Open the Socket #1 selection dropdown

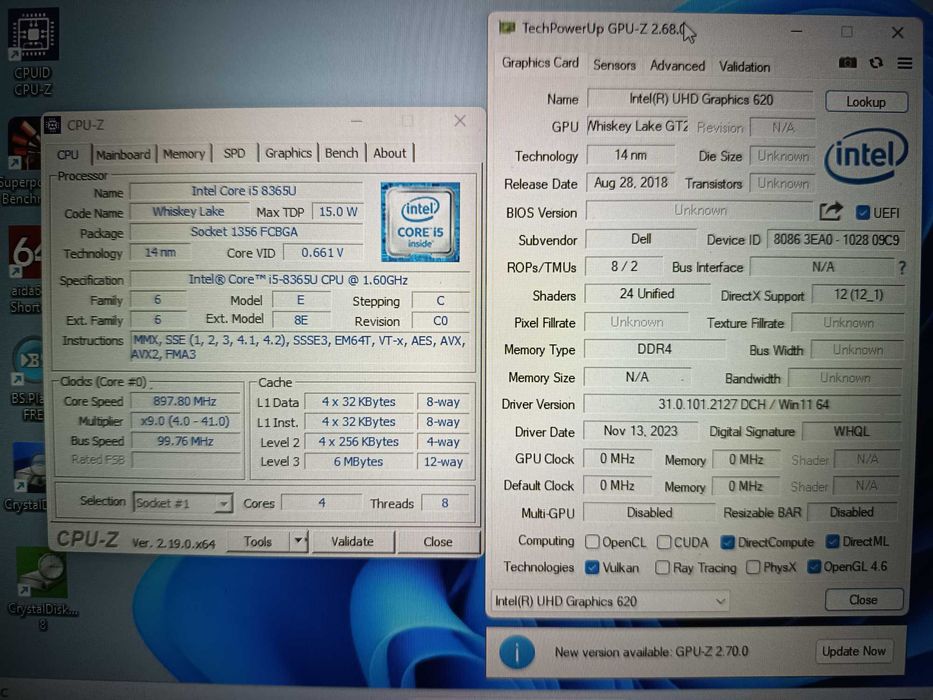coord(183,504)
